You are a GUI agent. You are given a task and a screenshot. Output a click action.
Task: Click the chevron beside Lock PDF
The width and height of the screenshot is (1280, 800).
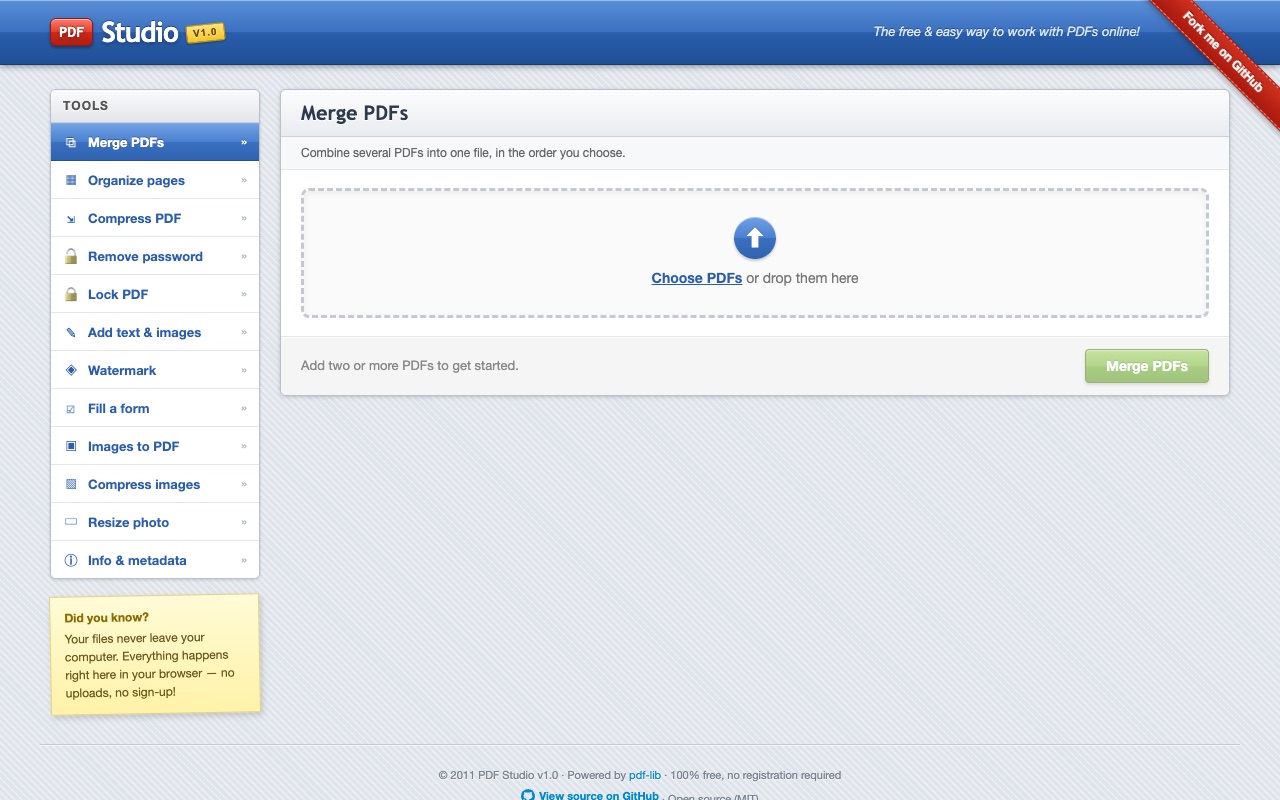click(243, 294)
